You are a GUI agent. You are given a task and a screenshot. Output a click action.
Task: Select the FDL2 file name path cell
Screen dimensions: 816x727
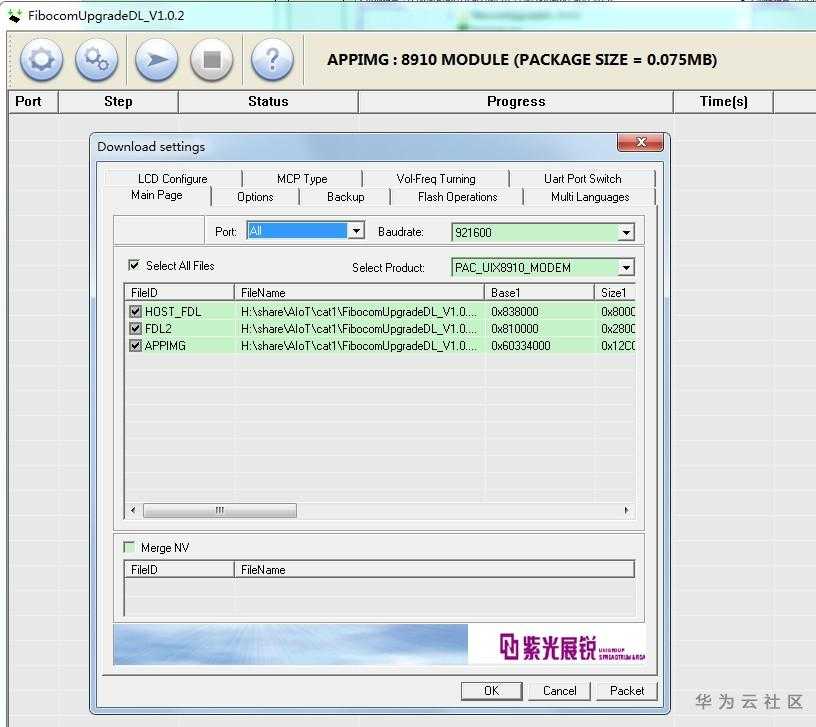tap(359, 328)
